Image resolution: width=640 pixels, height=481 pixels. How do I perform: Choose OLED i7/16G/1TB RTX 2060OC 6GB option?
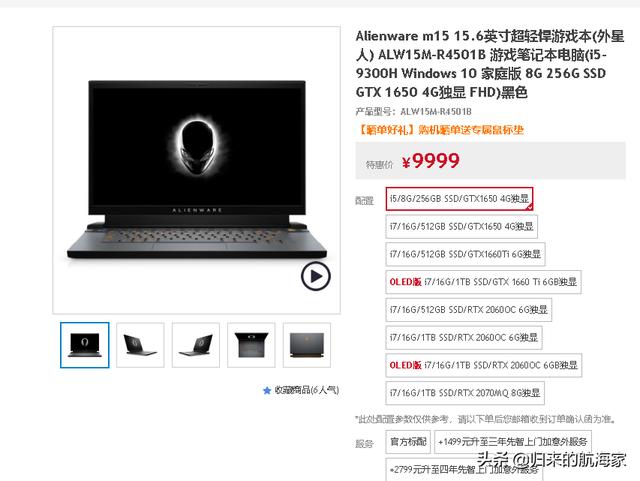coord(484,365)
